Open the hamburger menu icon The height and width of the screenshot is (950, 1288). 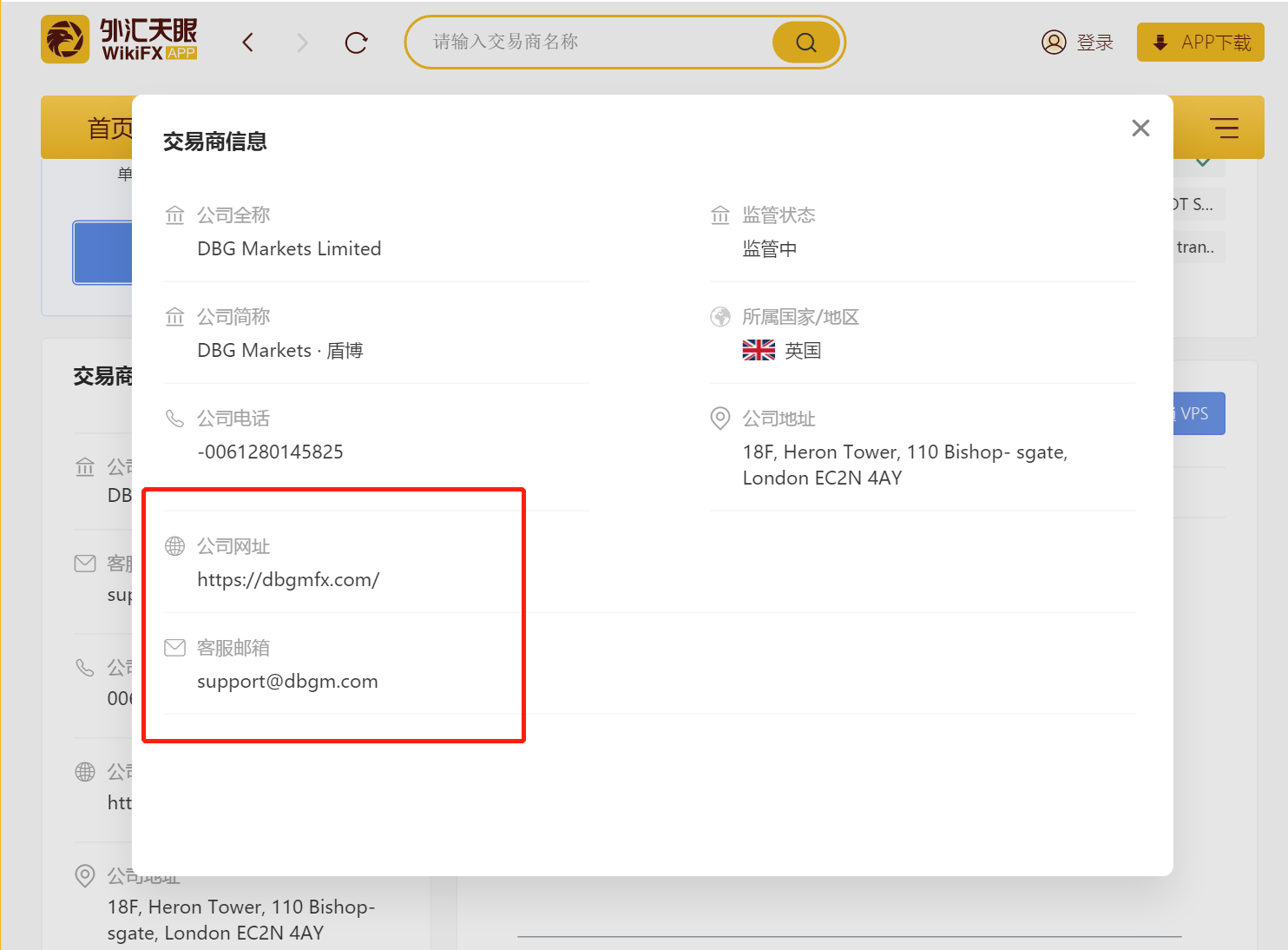(1224, 128)
